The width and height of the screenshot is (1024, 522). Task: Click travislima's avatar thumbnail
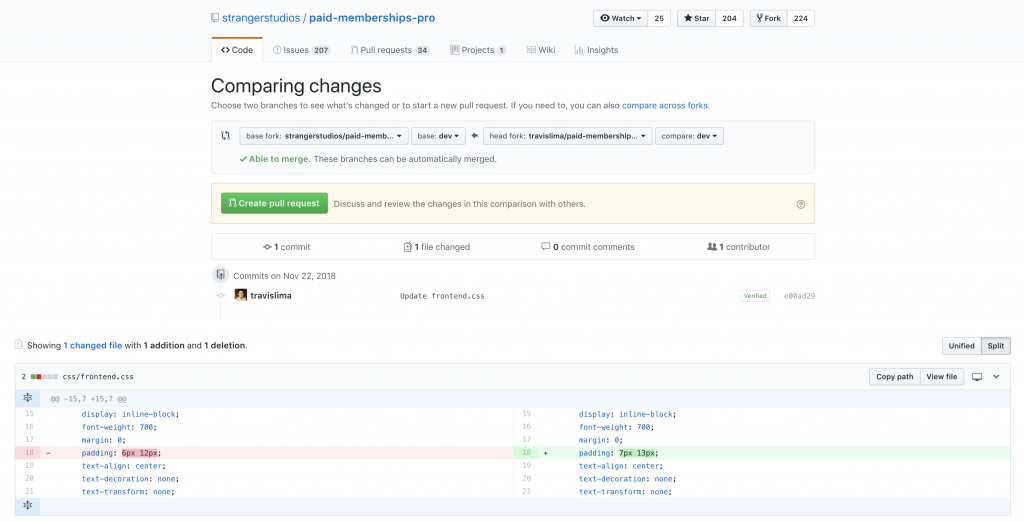pos(240,295)
